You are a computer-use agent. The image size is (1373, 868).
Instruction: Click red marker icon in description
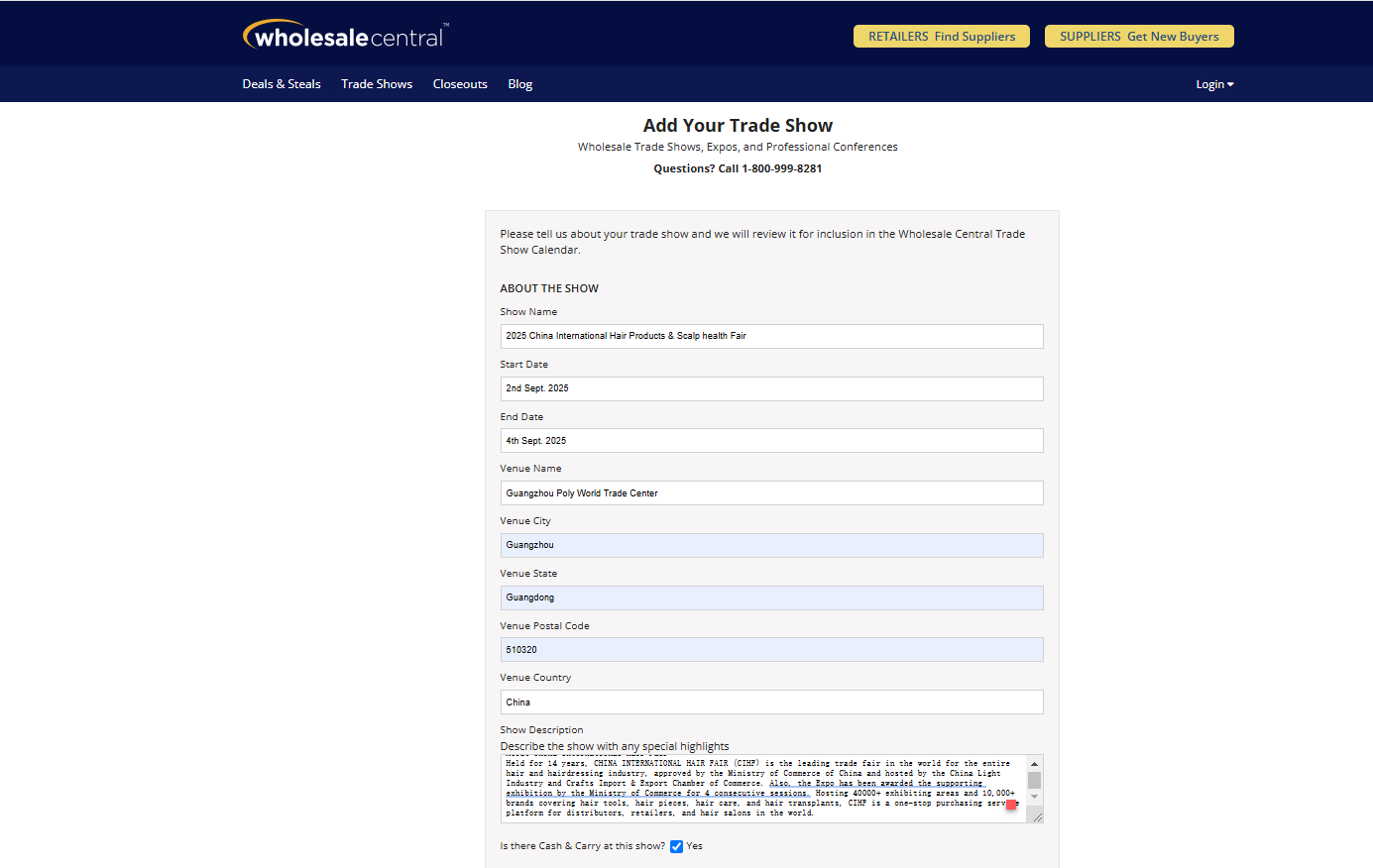pyautogui.click(x=1011, y=806)
